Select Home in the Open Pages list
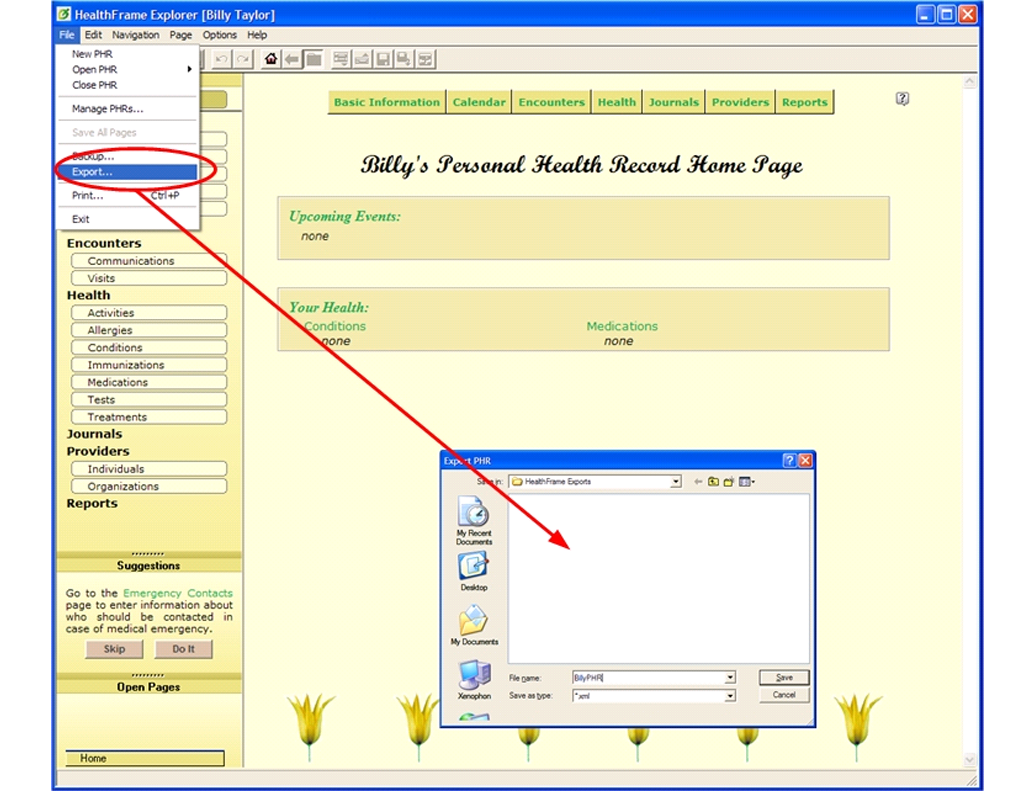Screen dimensions: 1035x791 145,759
